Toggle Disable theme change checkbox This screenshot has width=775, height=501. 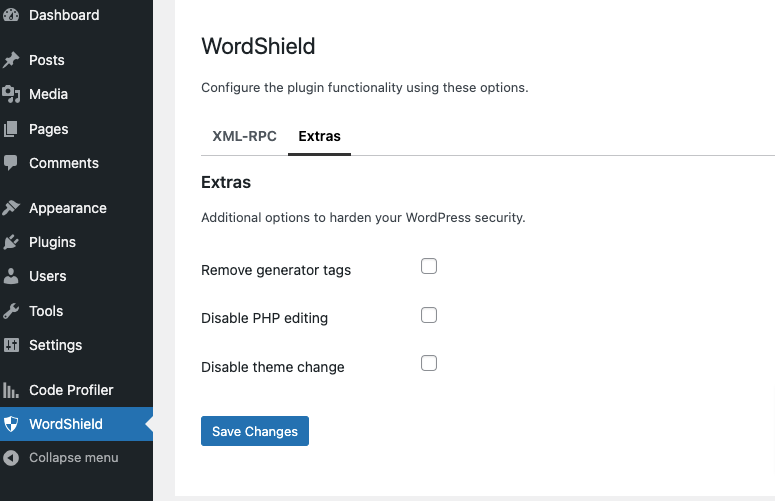[429, 363]
